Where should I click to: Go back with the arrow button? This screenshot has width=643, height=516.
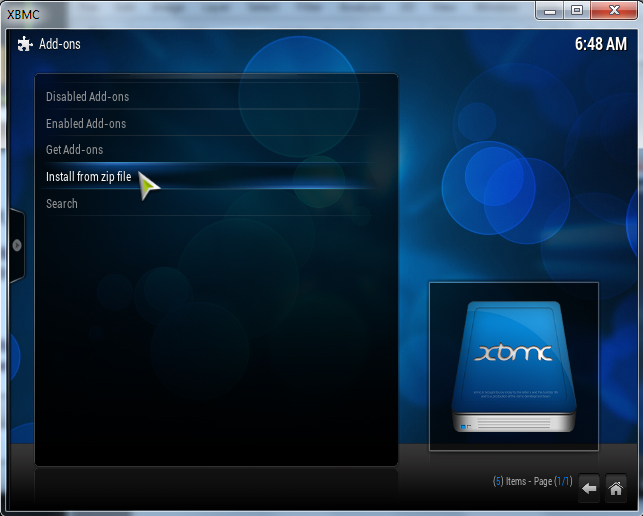click(589, 488)
